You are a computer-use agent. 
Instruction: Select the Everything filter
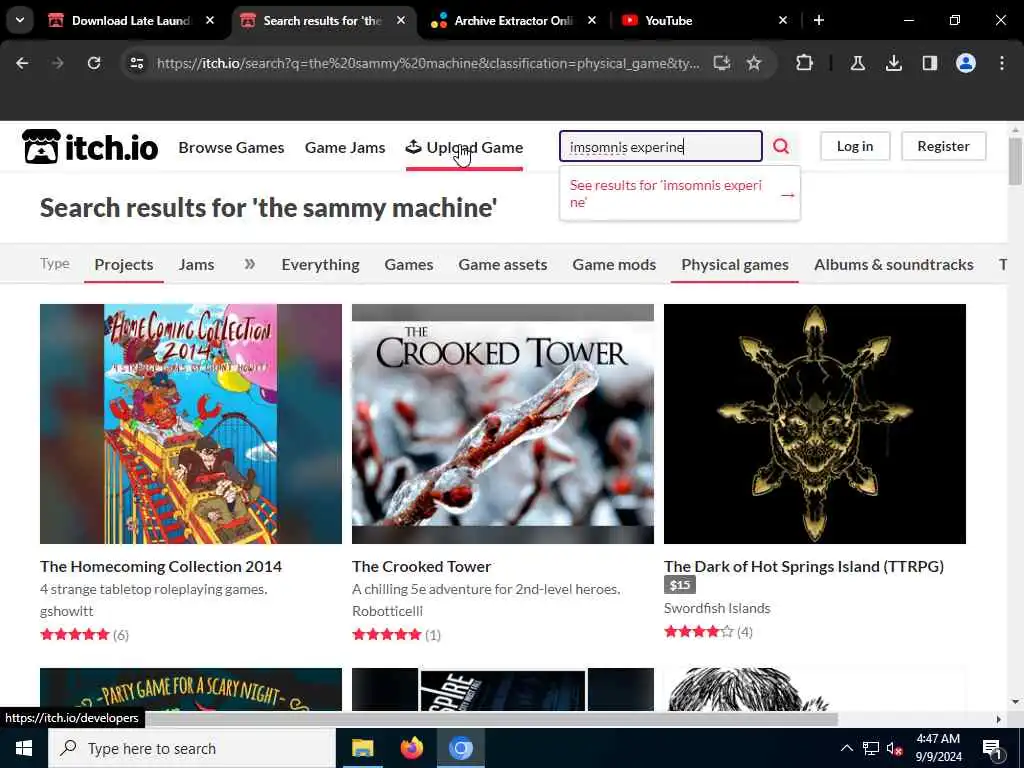[321, 264]
